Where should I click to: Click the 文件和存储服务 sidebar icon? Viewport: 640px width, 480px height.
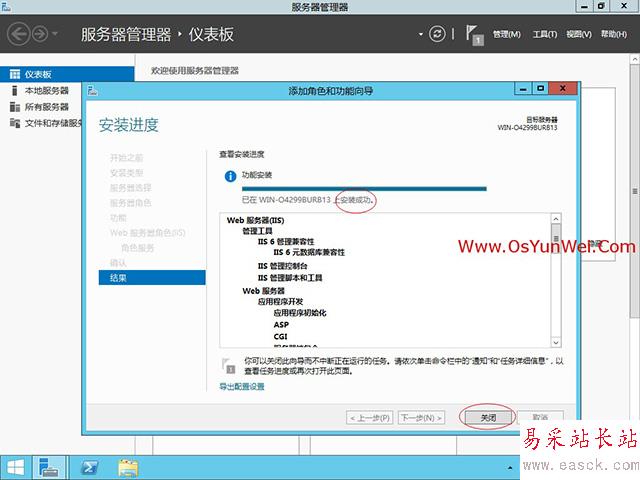[15, 123]
